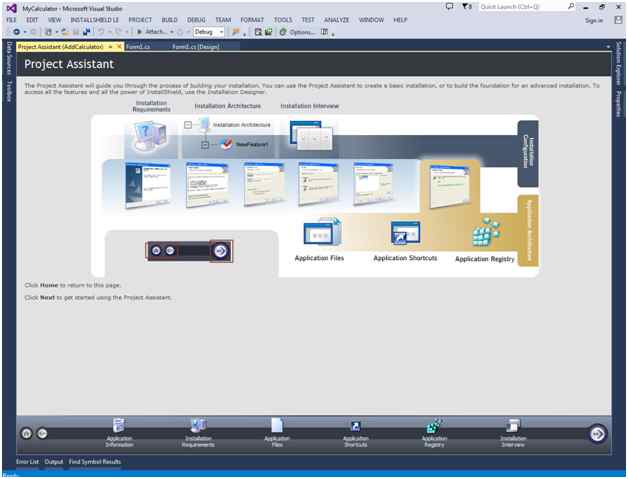Open the Toolbox side panel
628x479 pixels.
tap(9, 91)
